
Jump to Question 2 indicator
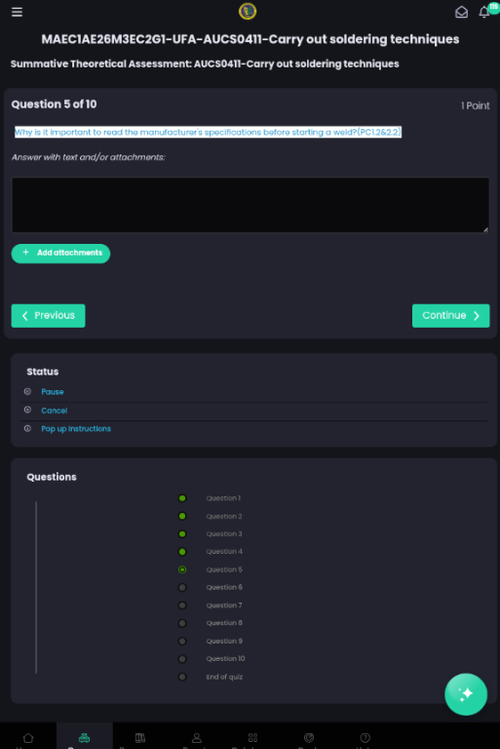(x=182, y=516)
